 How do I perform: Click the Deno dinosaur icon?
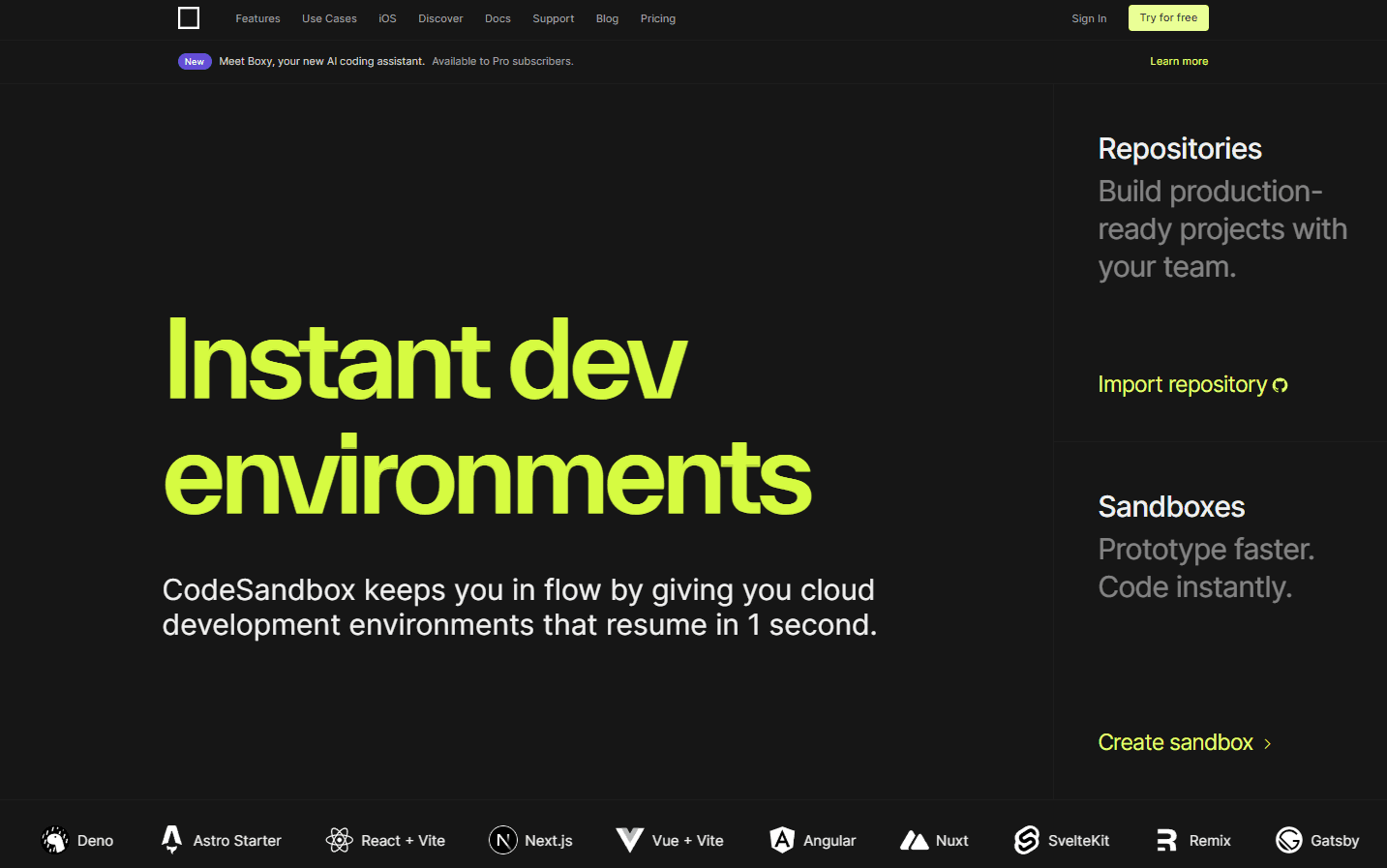point(55,840)
